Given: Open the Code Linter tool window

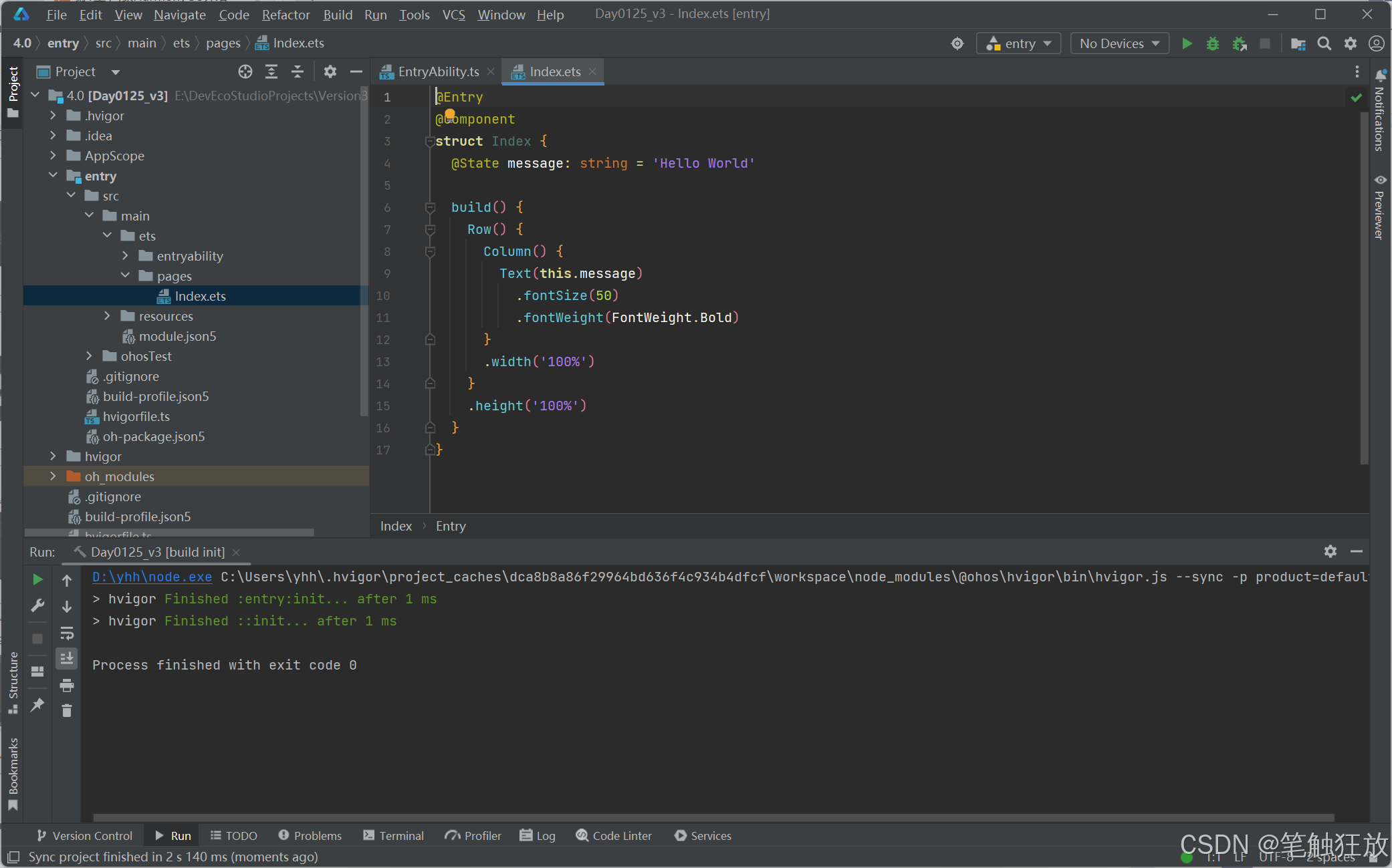Looking at the screenshot, I should click(614, 836).
